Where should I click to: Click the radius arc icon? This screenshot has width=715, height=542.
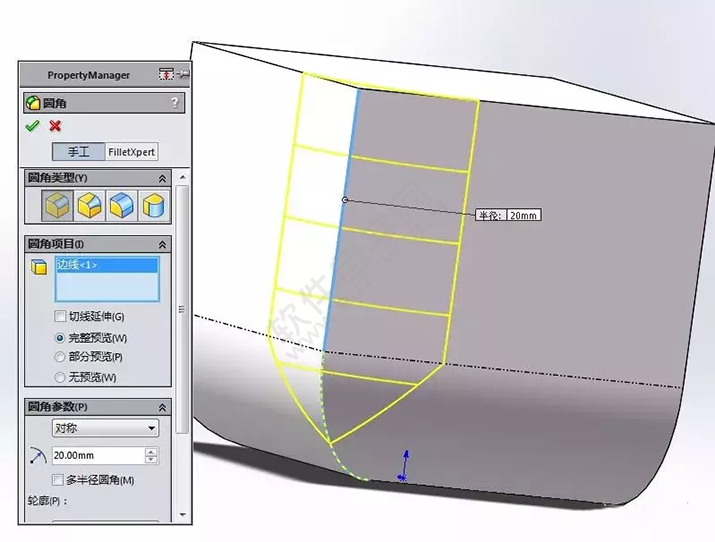click(38, 455)
